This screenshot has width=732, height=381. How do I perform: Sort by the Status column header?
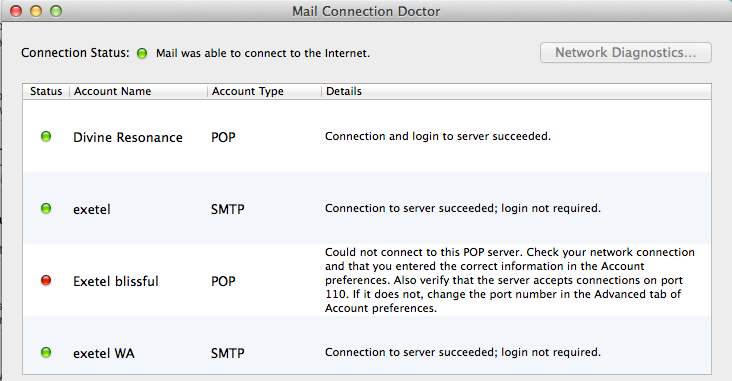(x=46, y=91)
